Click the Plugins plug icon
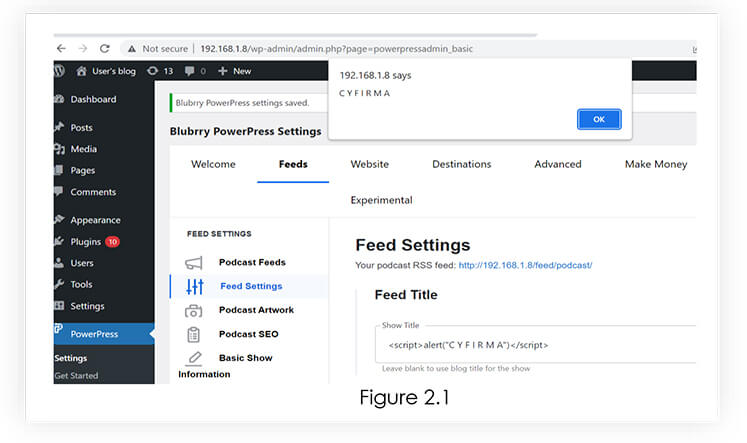This screenshot has width=747, height=443. (59, 241)
